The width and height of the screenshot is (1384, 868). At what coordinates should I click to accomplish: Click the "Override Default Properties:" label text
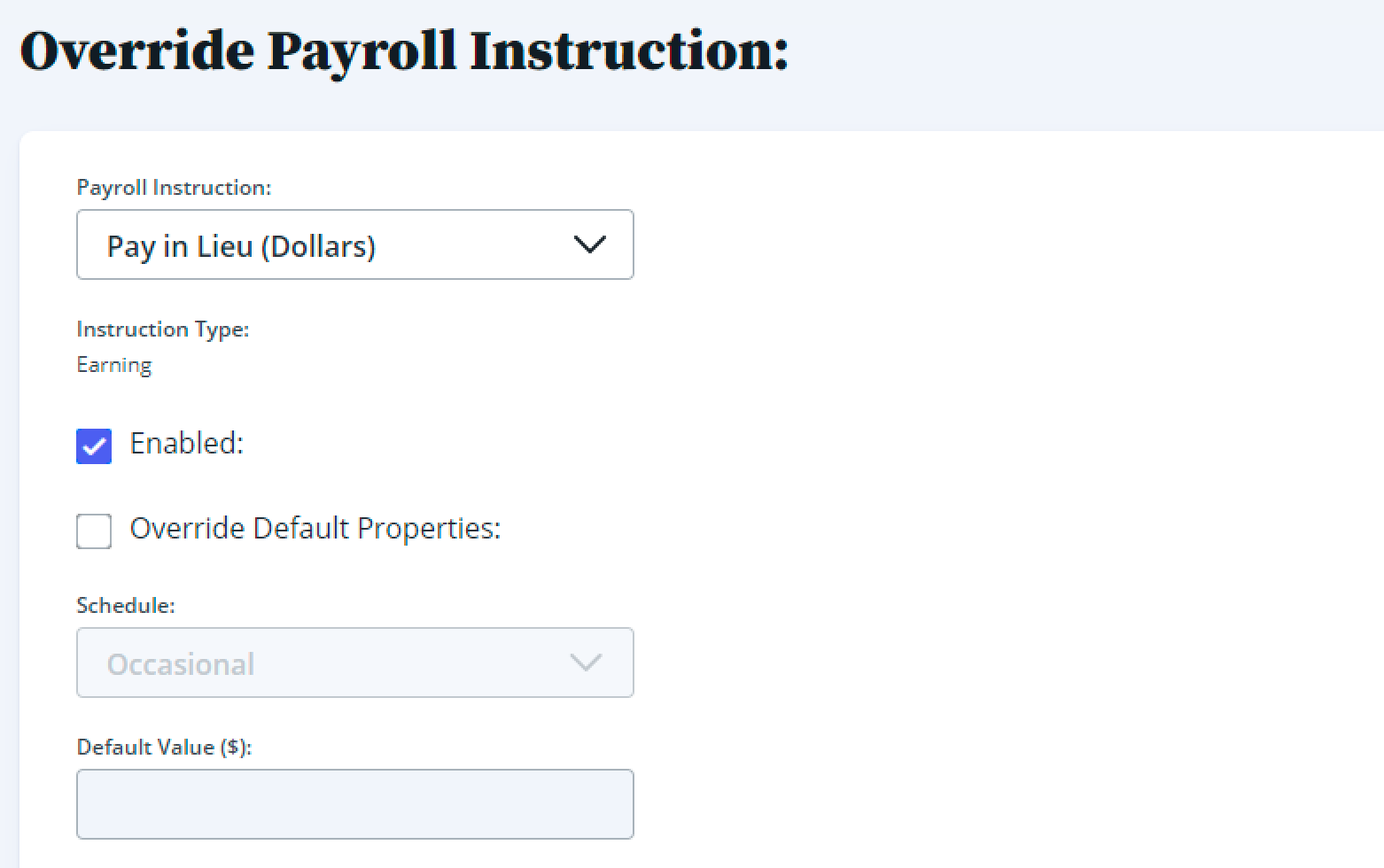(315, 528)
